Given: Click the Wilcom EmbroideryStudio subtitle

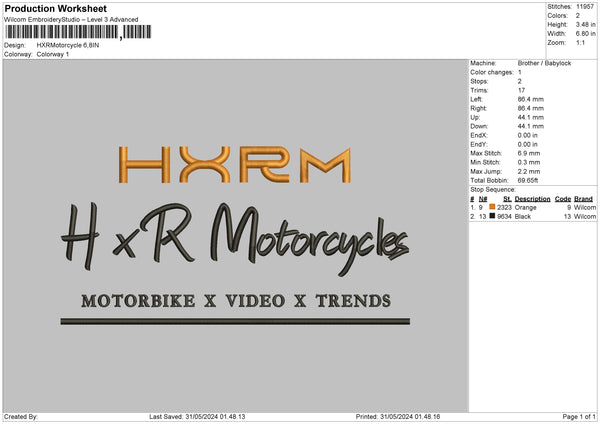Looking at the screenshot, I should pos(71,20).
